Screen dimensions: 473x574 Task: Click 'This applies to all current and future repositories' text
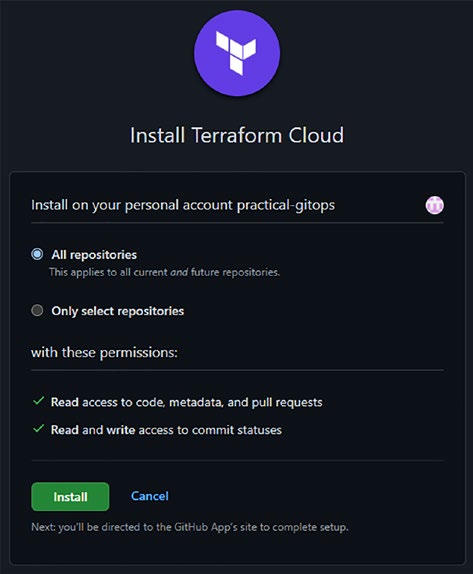[x=164, y=272]
